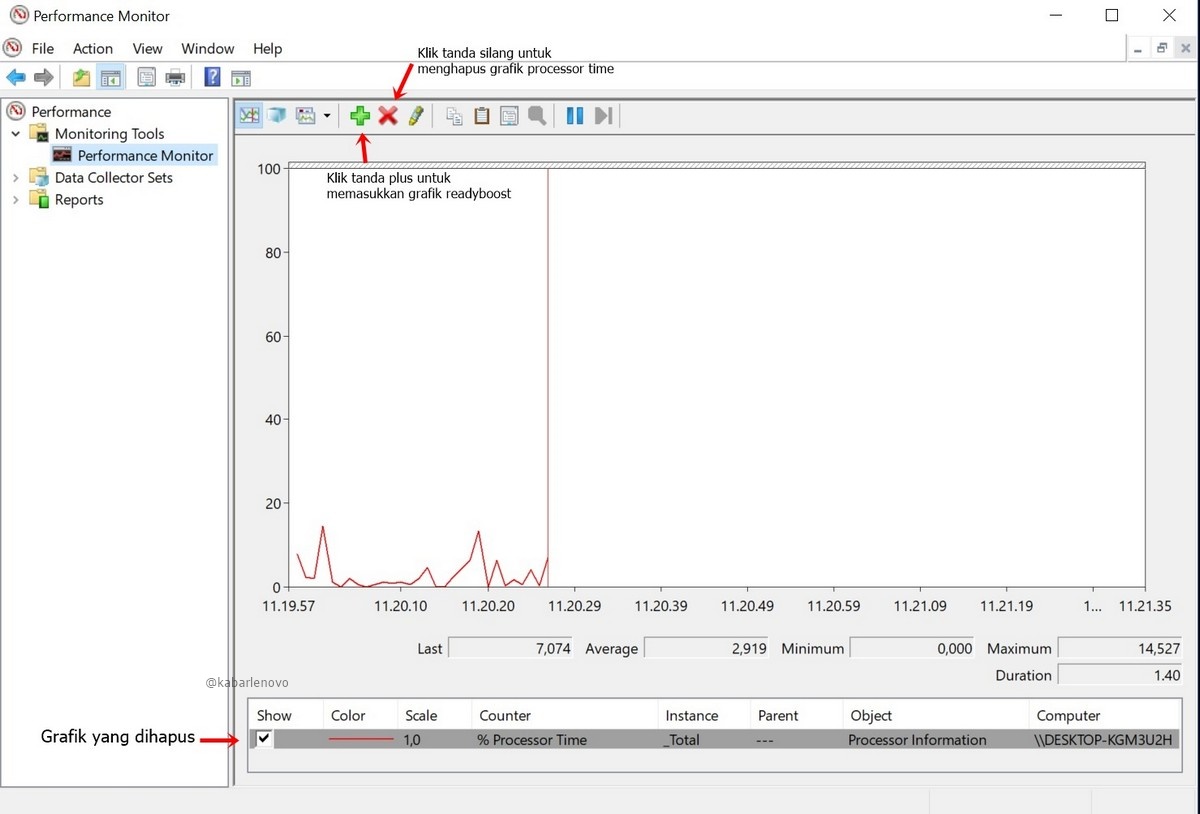Open the Window menu
The height and width of the screenshot is (814, 1200).
point(207,48)
